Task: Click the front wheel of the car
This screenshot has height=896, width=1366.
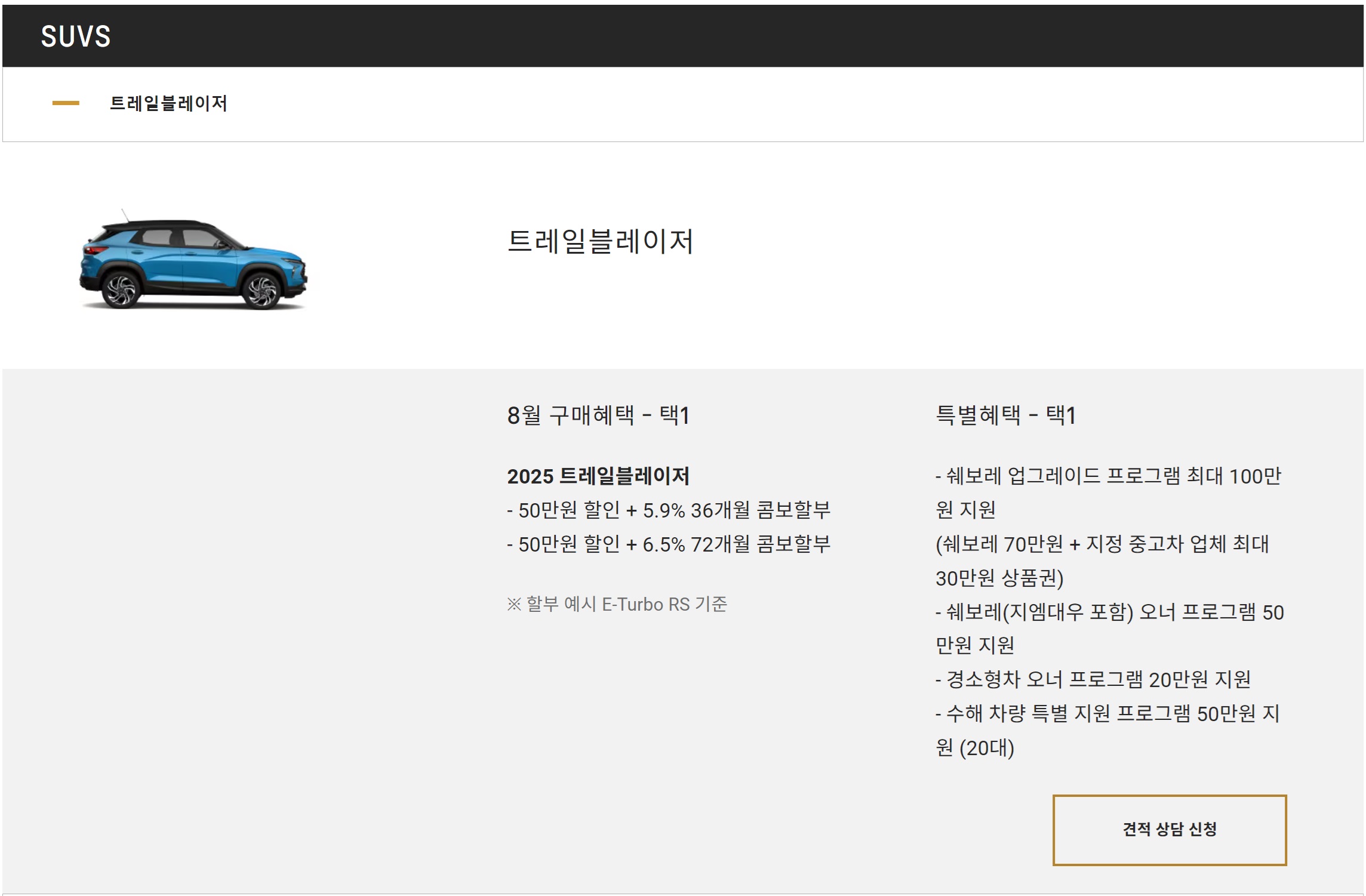Action: pyautogui.click(x=262, y=291)
